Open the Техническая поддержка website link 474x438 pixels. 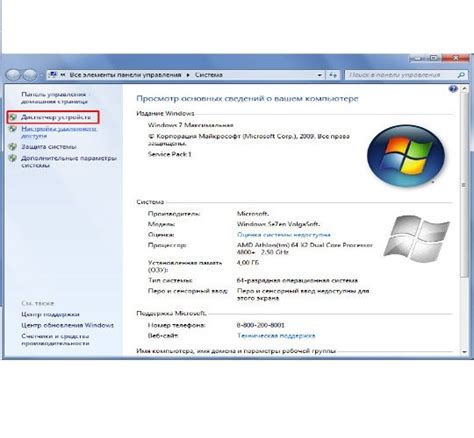(276, 335)
